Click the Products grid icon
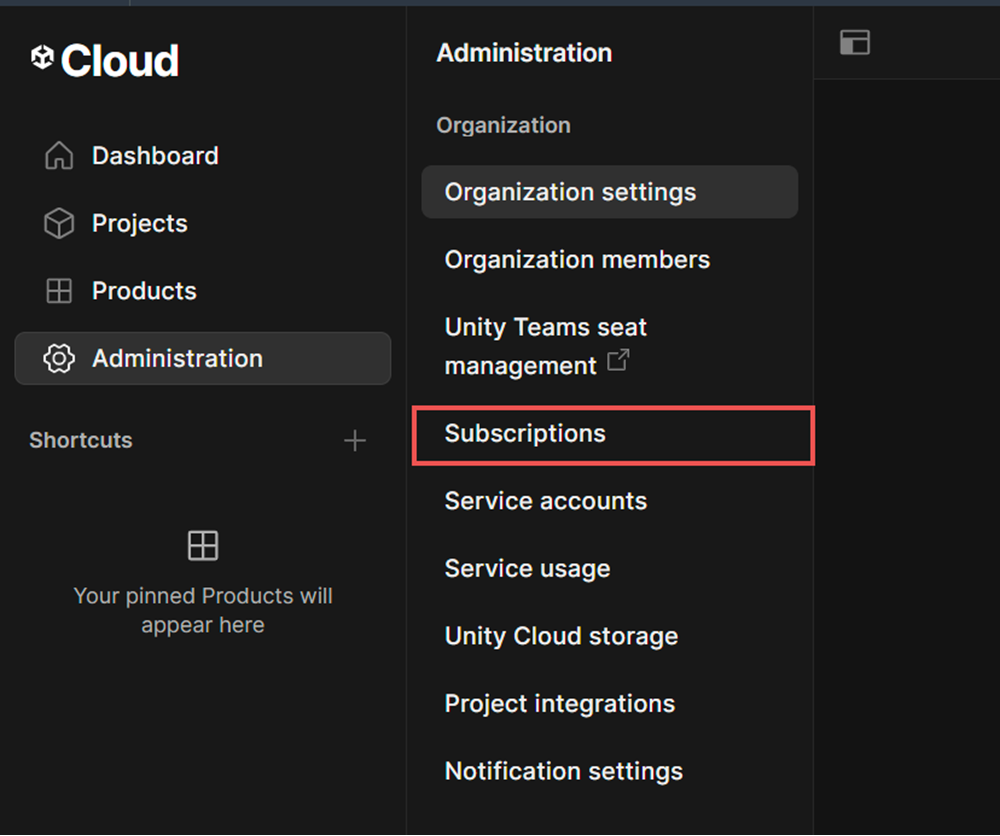Image resolution: width=1000 pixels, height=836 pixels. pos(59,291)
